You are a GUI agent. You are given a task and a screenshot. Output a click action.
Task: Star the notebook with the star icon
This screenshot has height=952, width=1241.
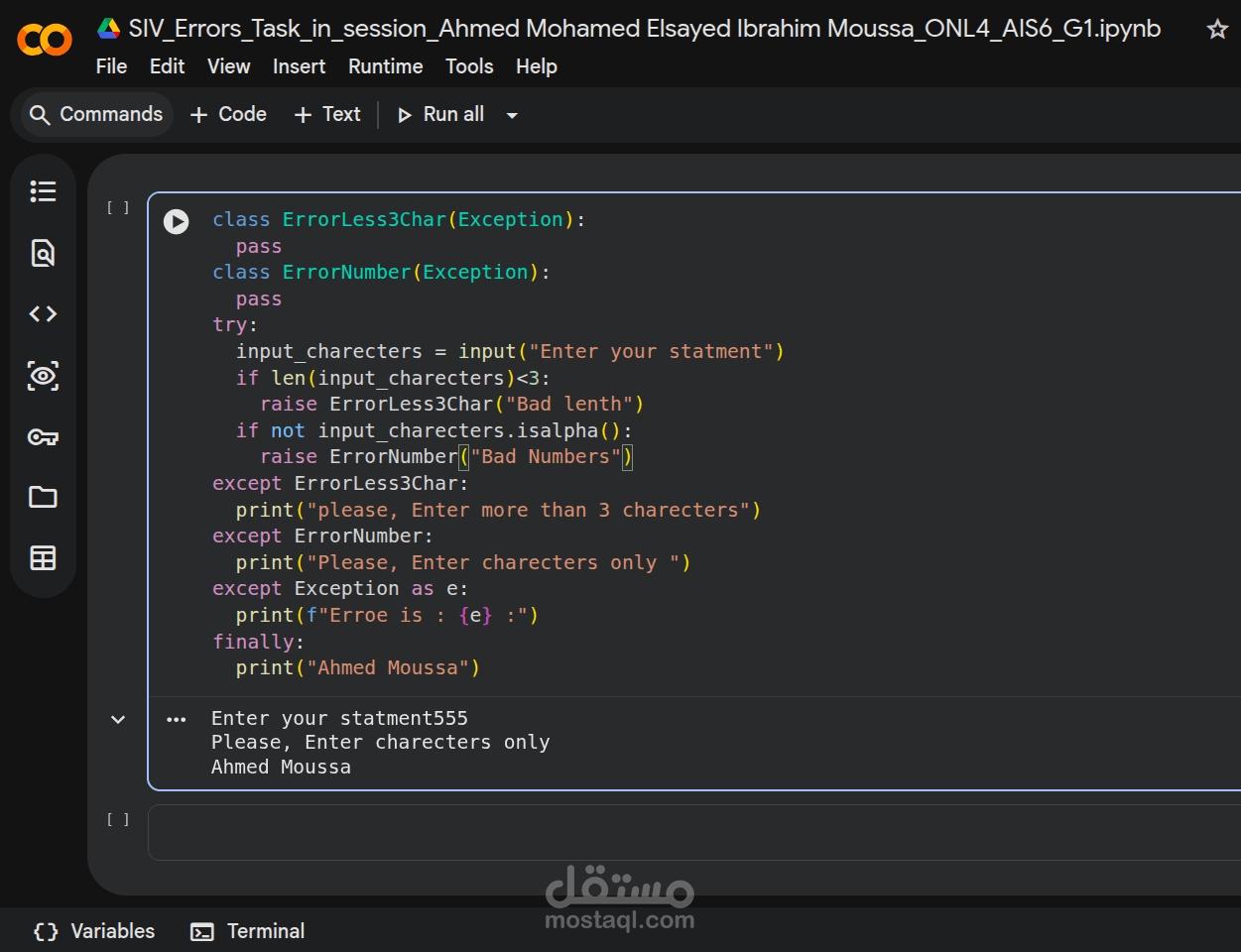1217,29
